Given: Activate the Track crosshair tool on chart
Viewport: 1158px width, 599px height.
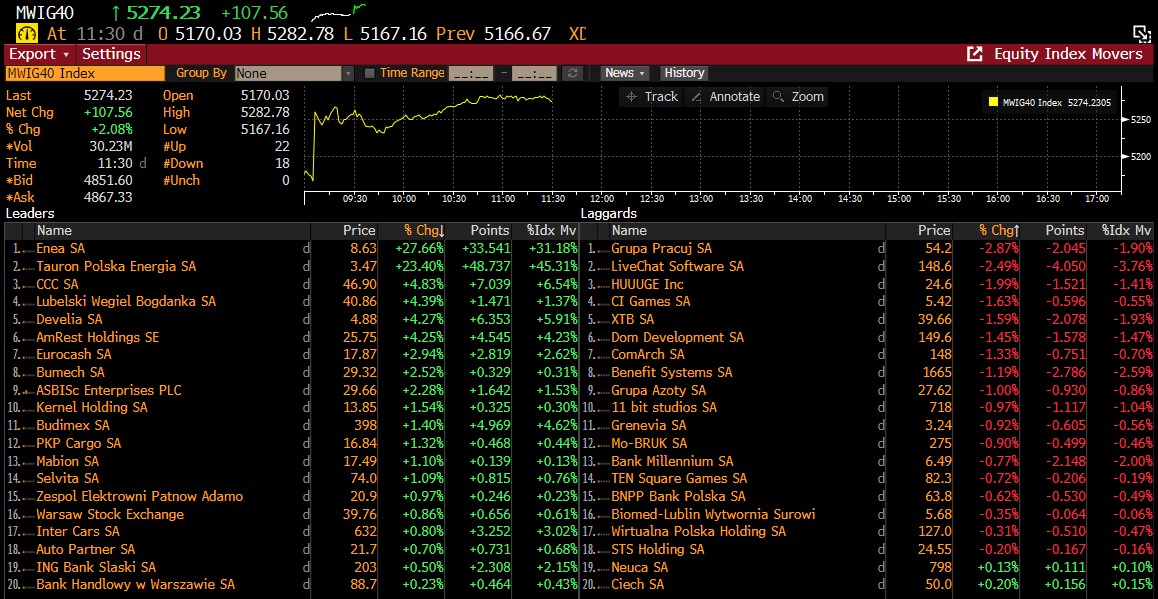Looking at the screenshot, I should (x=650, y=97).
